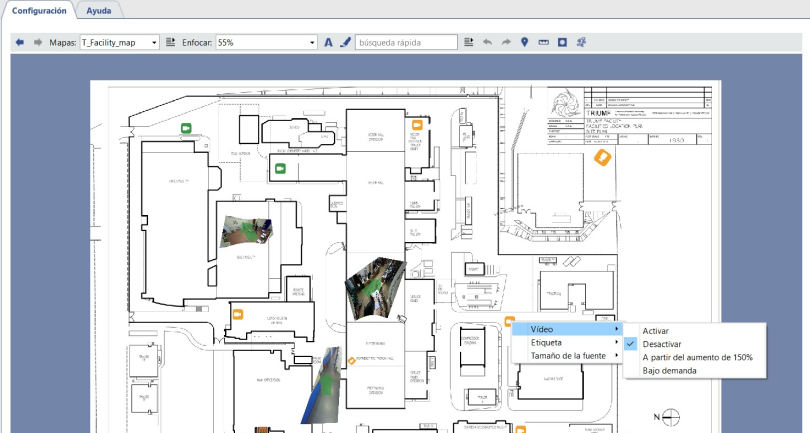Click the forward navigation arrow

click(x=38, y=43)
